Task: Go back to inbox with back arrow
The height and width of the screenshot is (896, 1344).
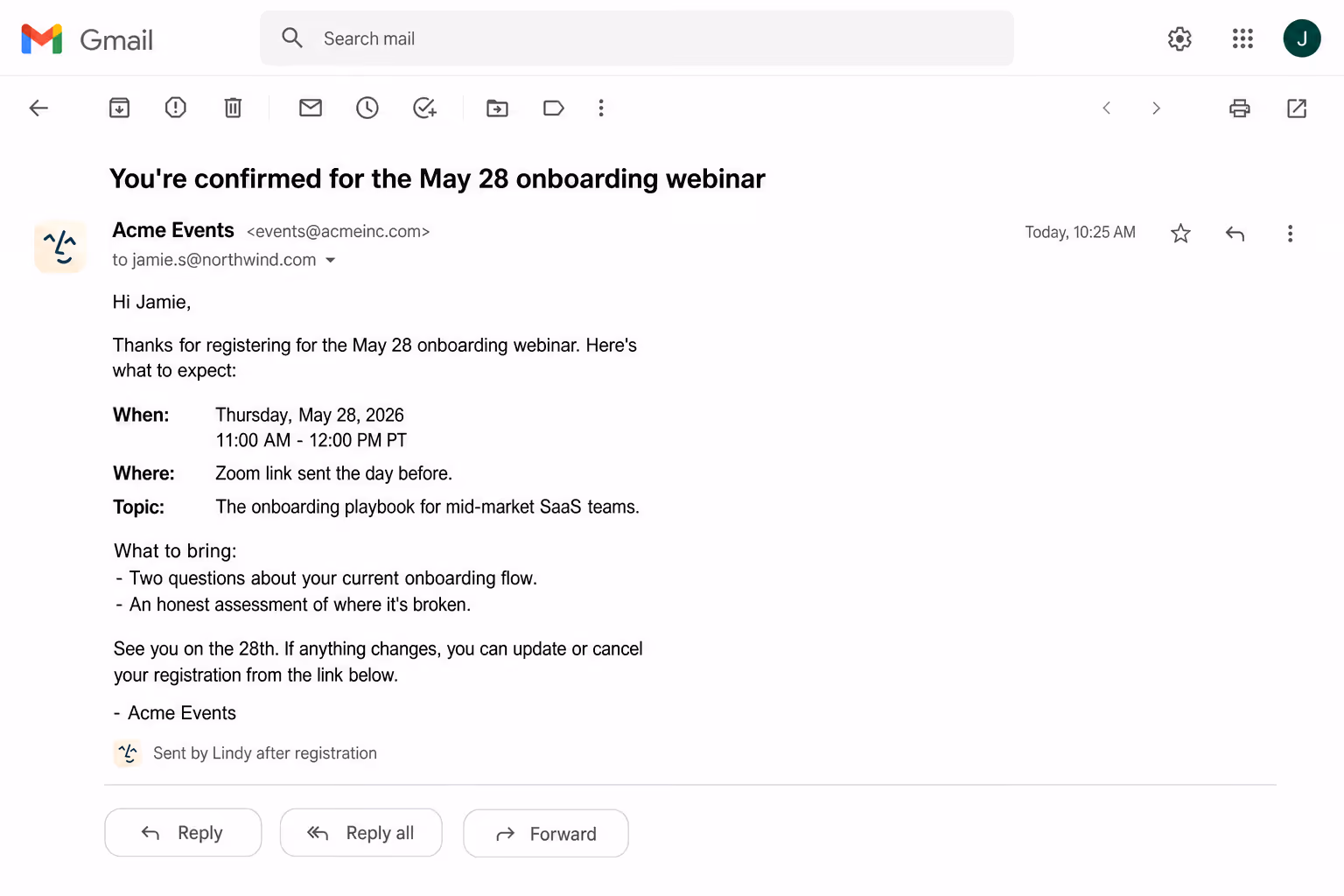Action: click(x=38, y=108)
